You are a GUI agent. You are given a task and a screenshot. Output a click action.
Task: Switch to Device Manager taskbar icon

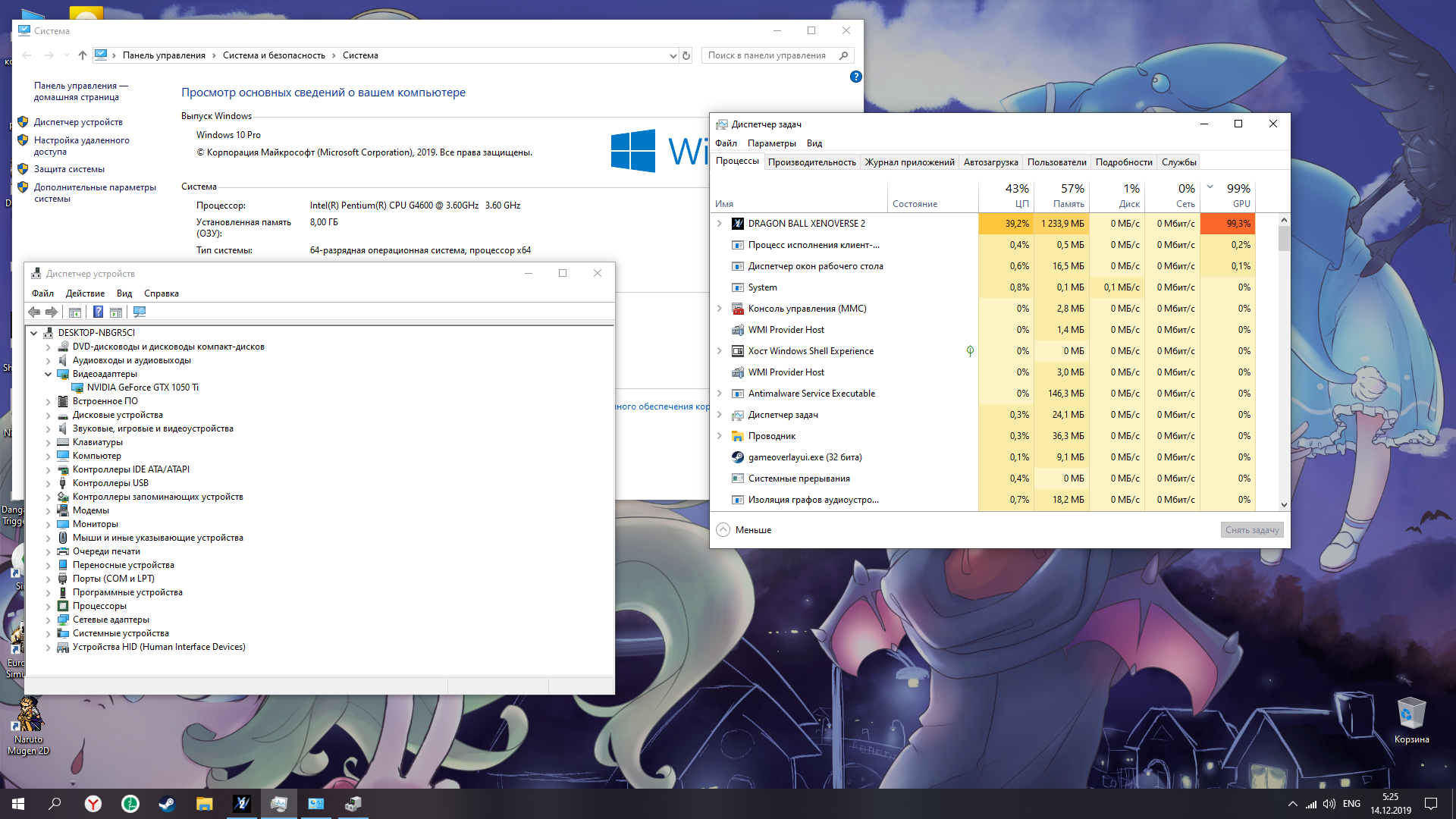pos(353,804)
